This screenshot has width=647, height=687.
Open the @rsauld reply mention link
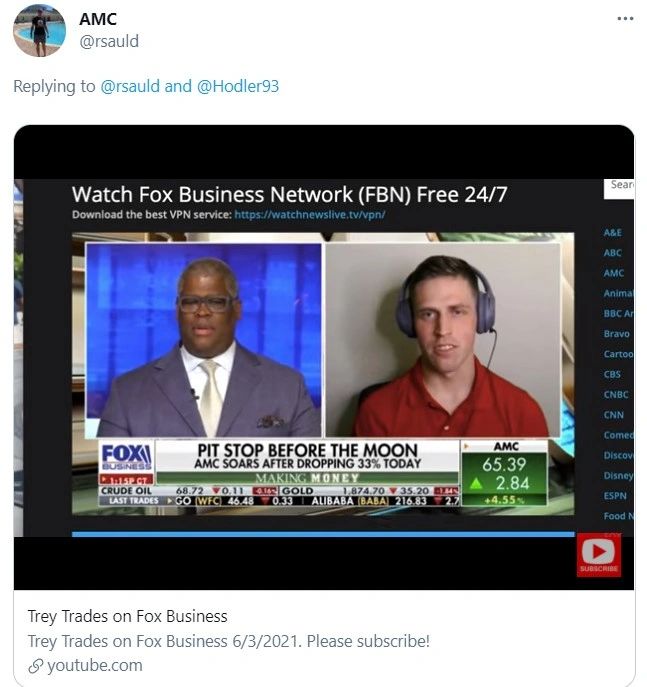tap(130, 86)
